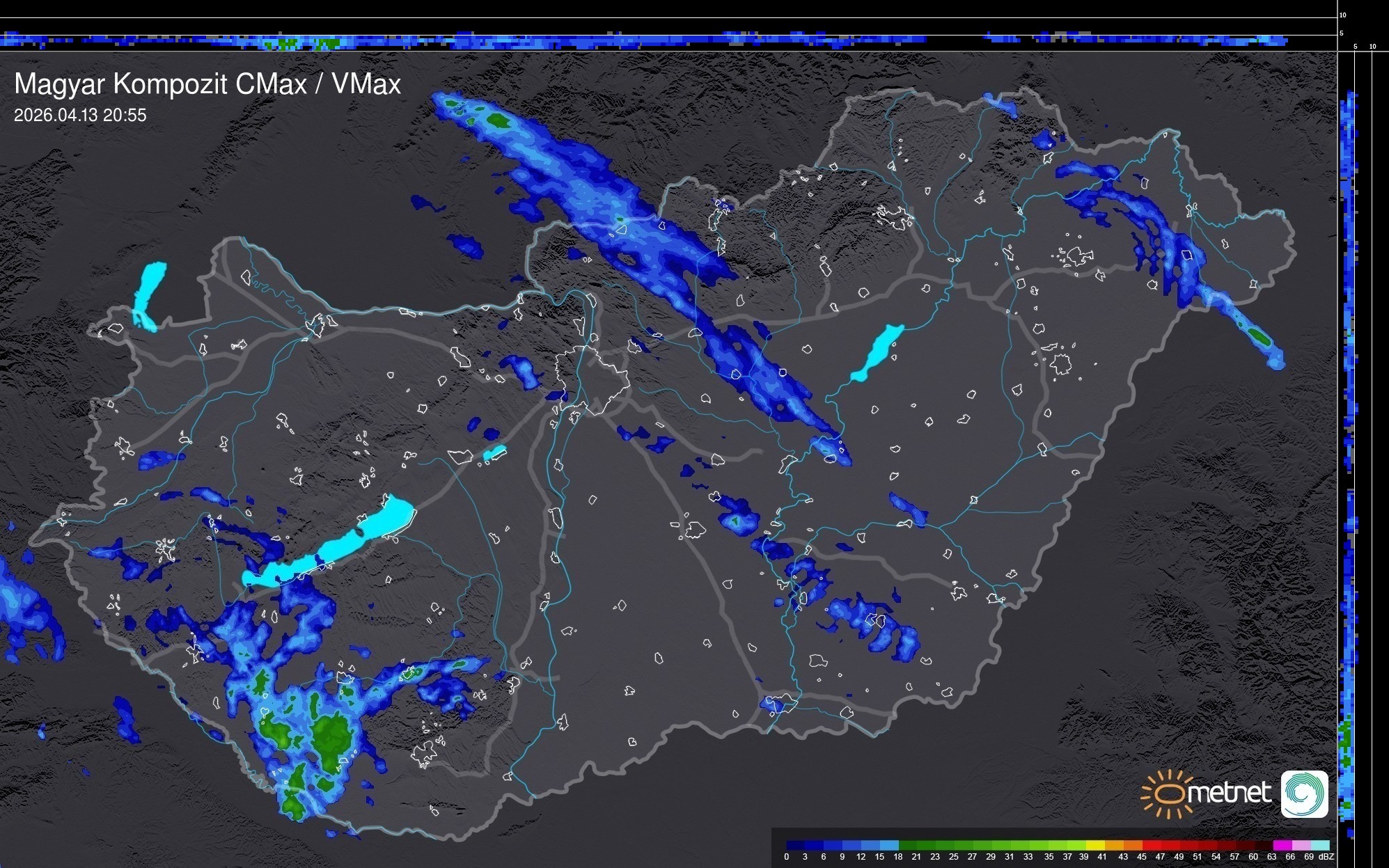Click the teal swirl logo badge
The height and width of the screenshot is (868, 1389).
tap(1304, 794)
